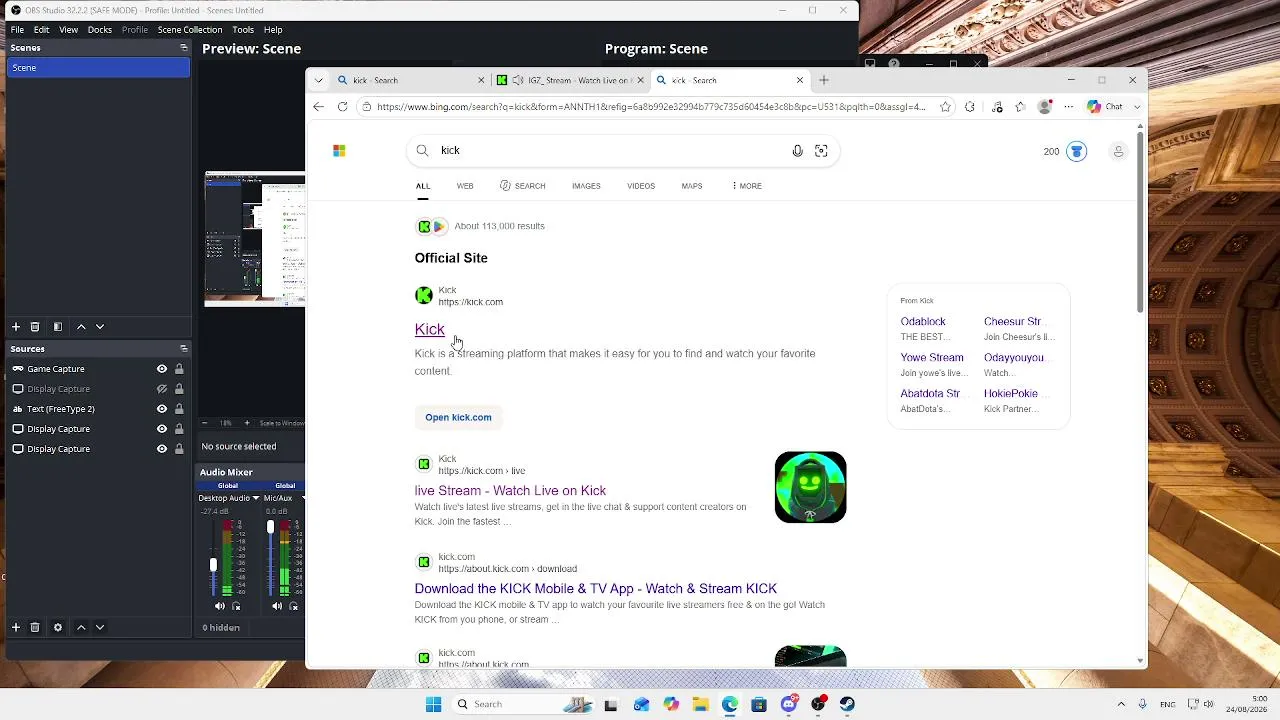Select the Scene item in Scenes list
The height and width of the screenshot is (720, 1280).
[98, 68]
